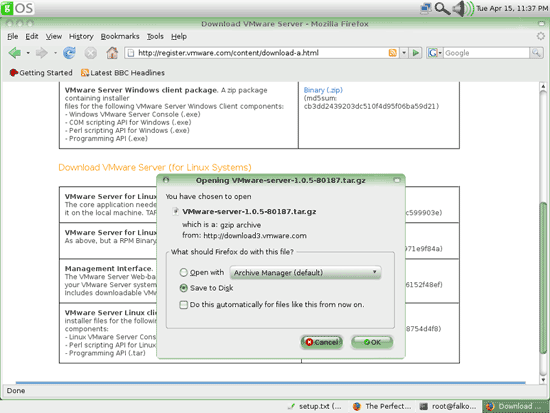The image size is (550, 413).
Task: Click the URL address field
Action: pos(261,53)
